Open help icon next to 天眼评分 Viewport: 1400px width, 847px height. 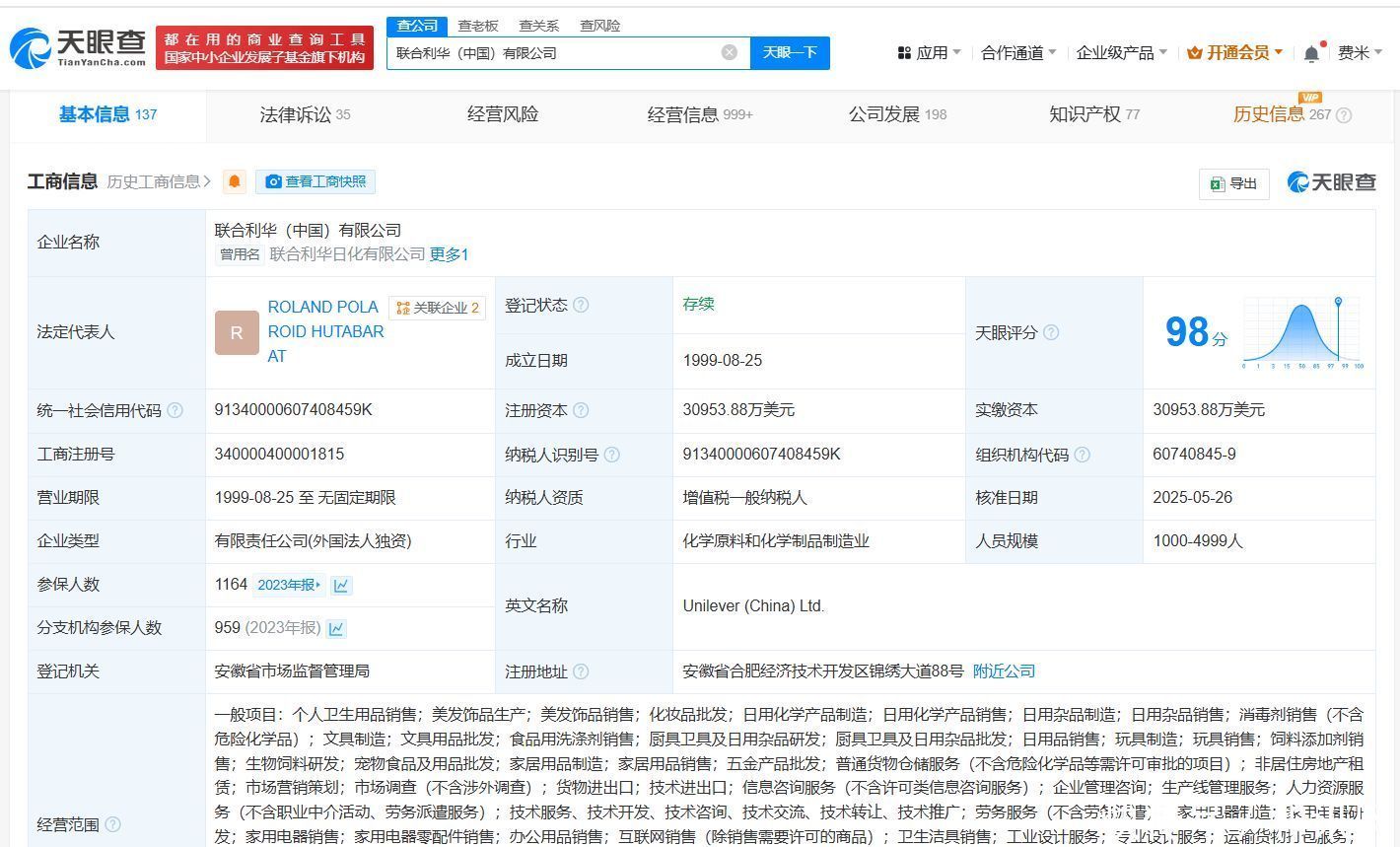[x=1051, y=332]
